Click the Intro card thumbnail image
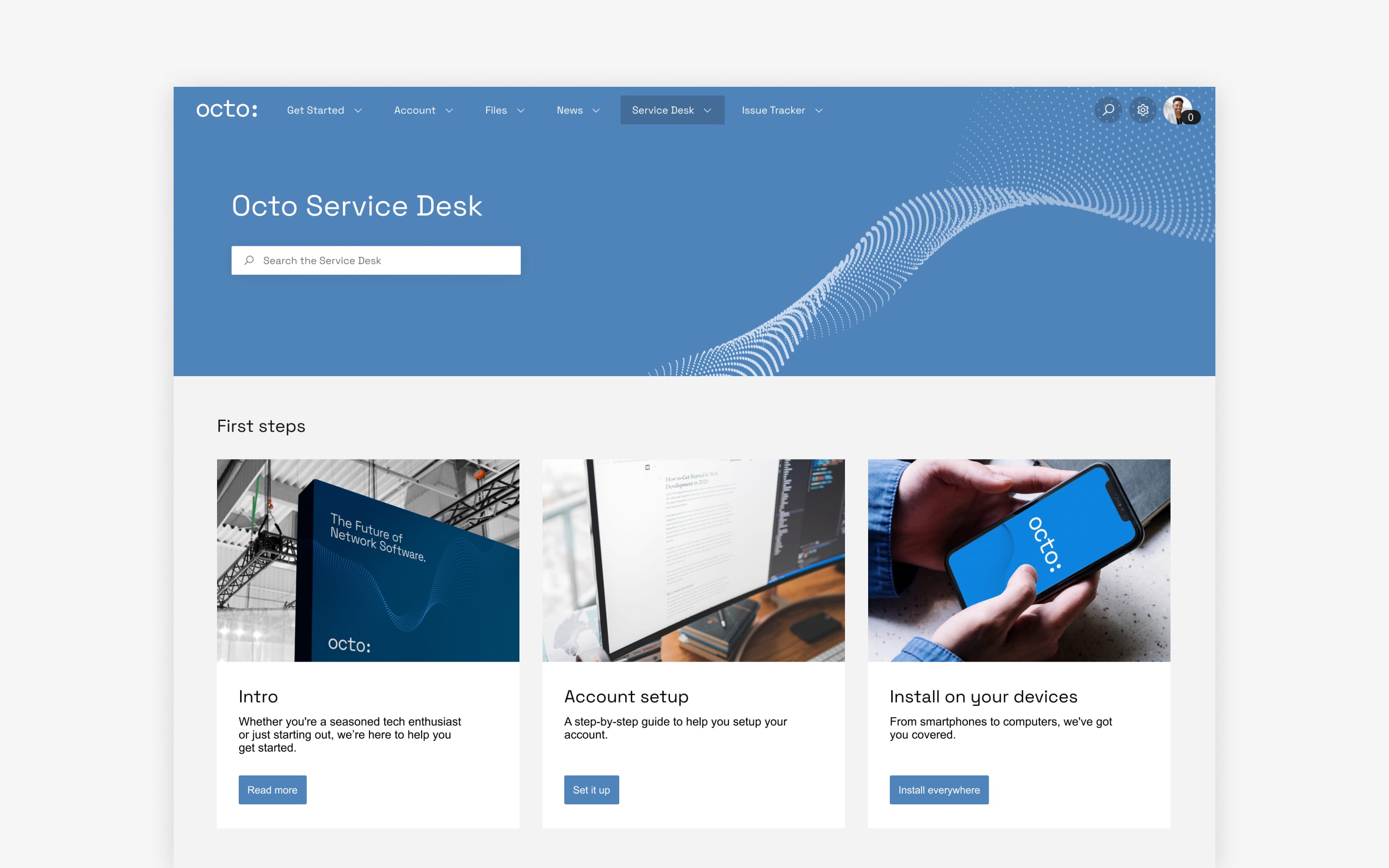 click(368, 560)
